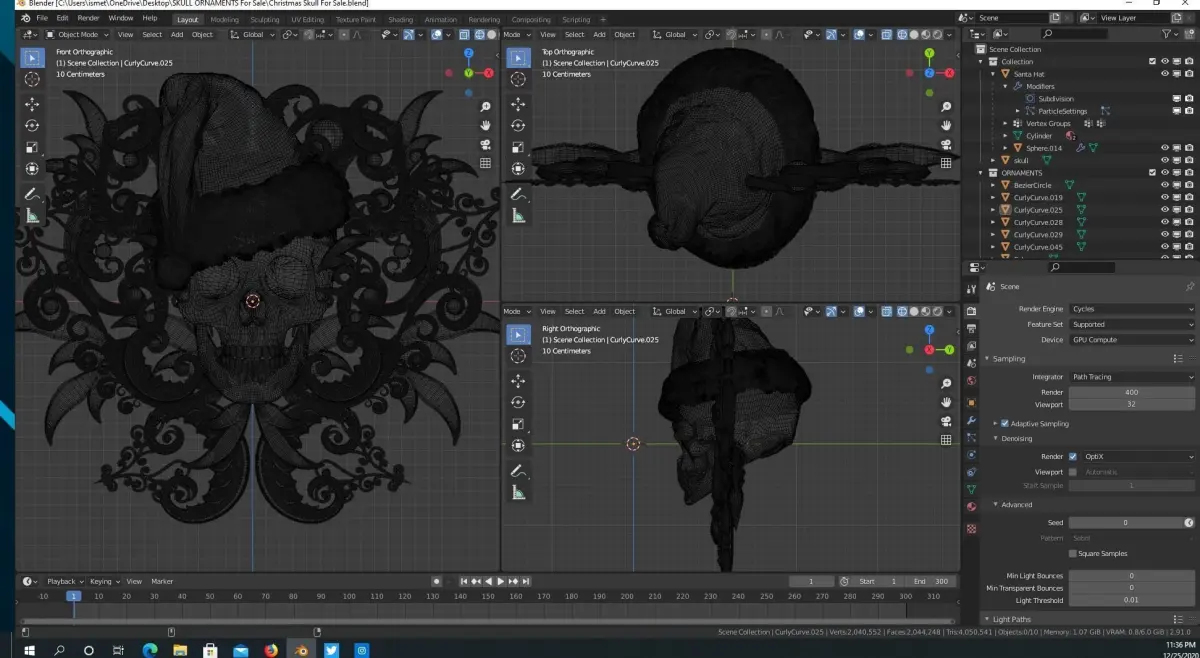Click the Y axis on Front viewport gizmo
1200x658 pixels.
[x=468, y=72]
